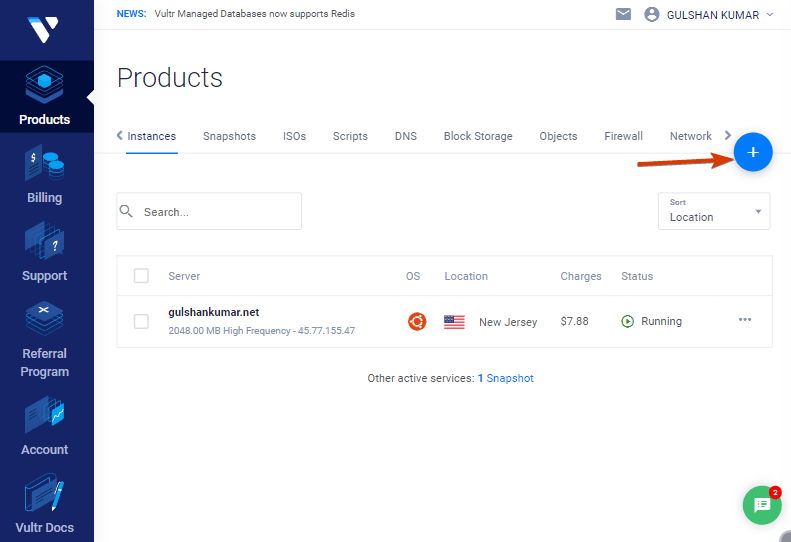Click the Products page heading

coord(170,78)
